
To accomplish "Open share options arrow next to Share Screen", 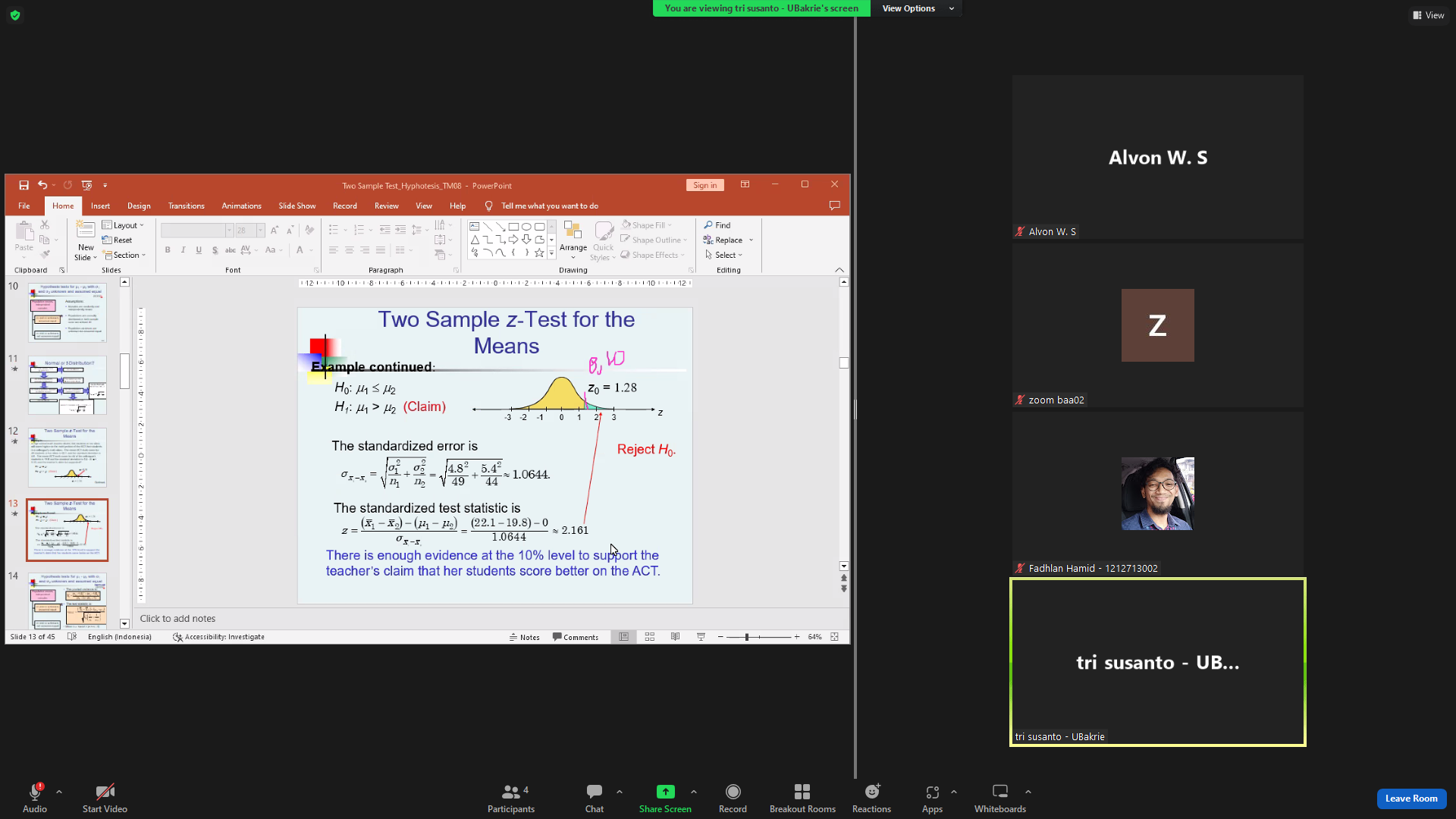I will coord(694,792).
